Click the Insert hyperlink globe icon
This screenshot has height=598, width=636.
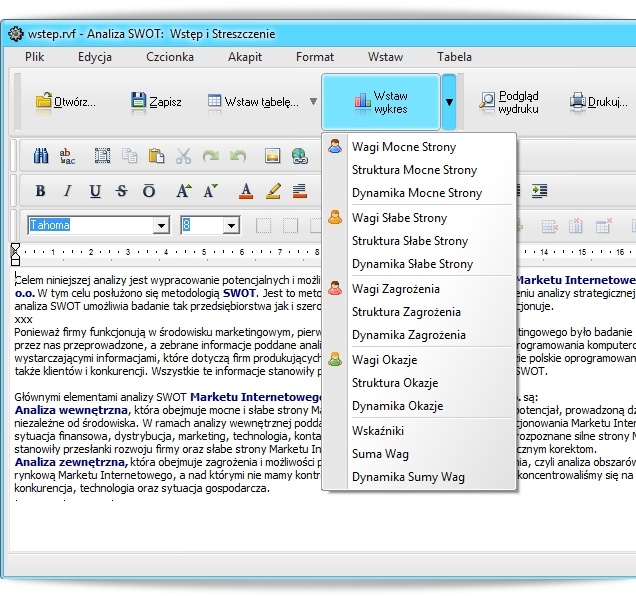click(299, 156)
